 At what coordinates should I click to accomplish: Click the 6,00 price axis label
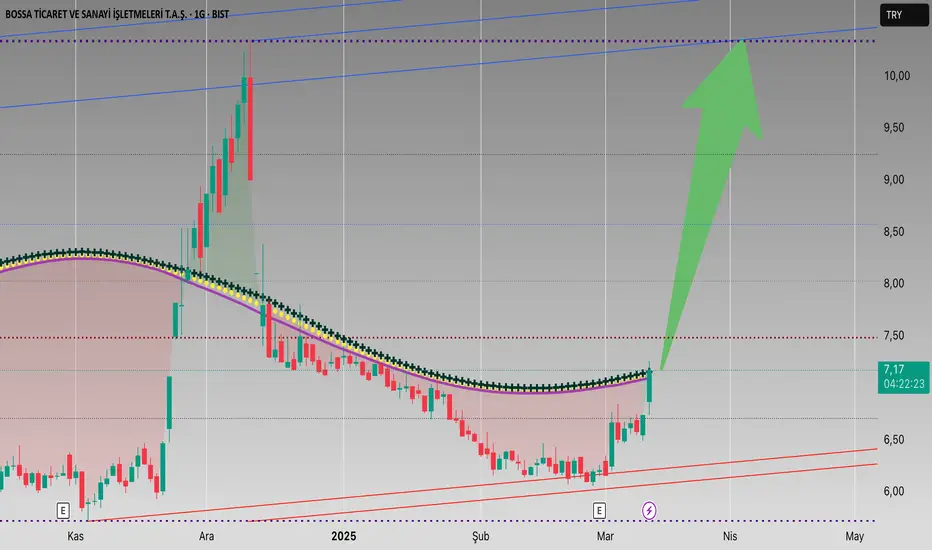point(894,491)
